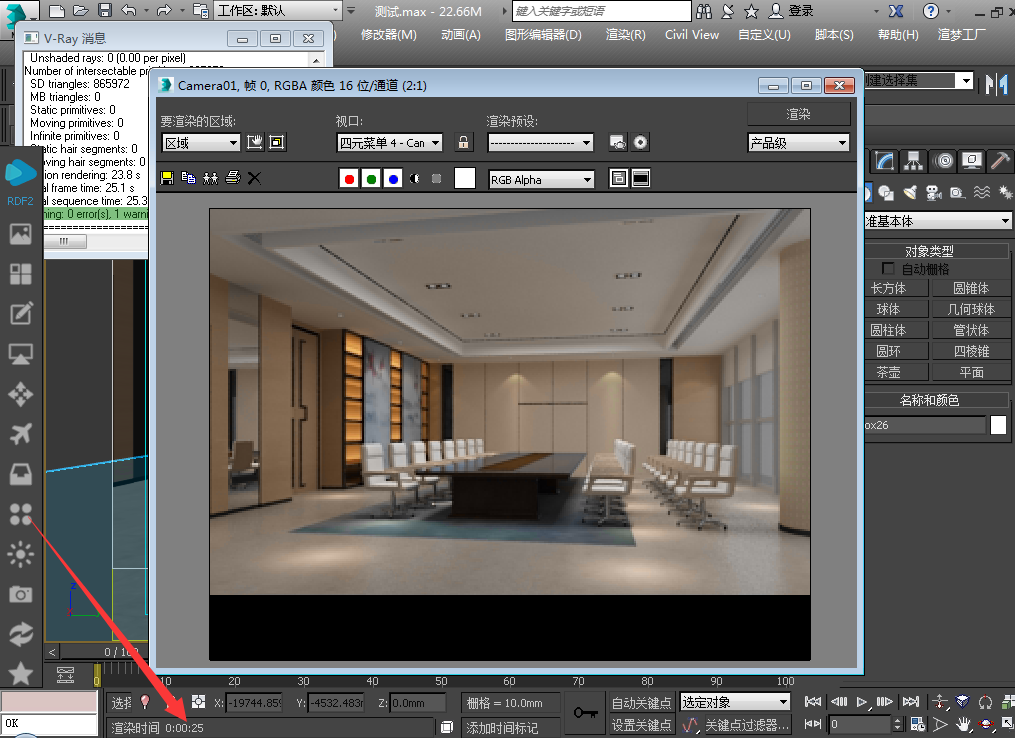Open the 修改器(M) menu
Image resolution: width=1015 pixels, height=738 pixels.
pos(388,35)
